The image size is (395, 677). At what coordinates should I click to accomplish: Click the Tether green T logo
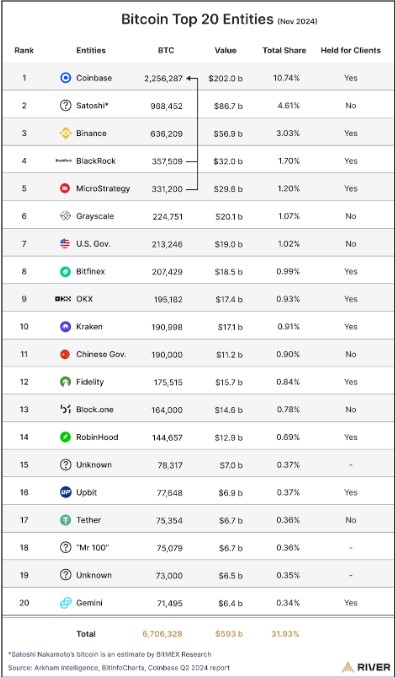pyautogui.click(x=65, y=520)
